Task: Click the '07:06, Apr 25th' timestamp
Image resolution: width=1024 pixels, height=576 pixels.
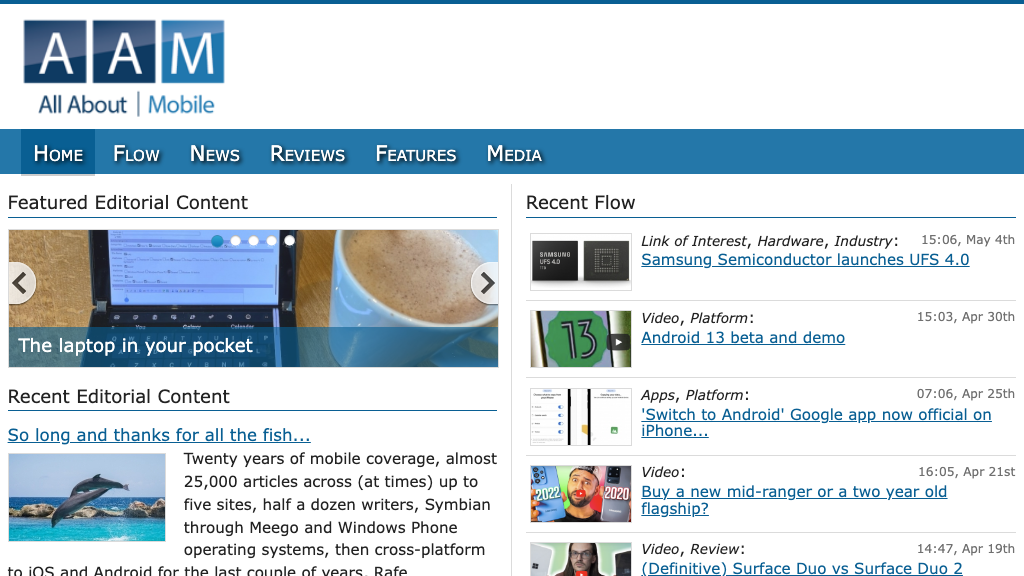Action: pos(966,394)
